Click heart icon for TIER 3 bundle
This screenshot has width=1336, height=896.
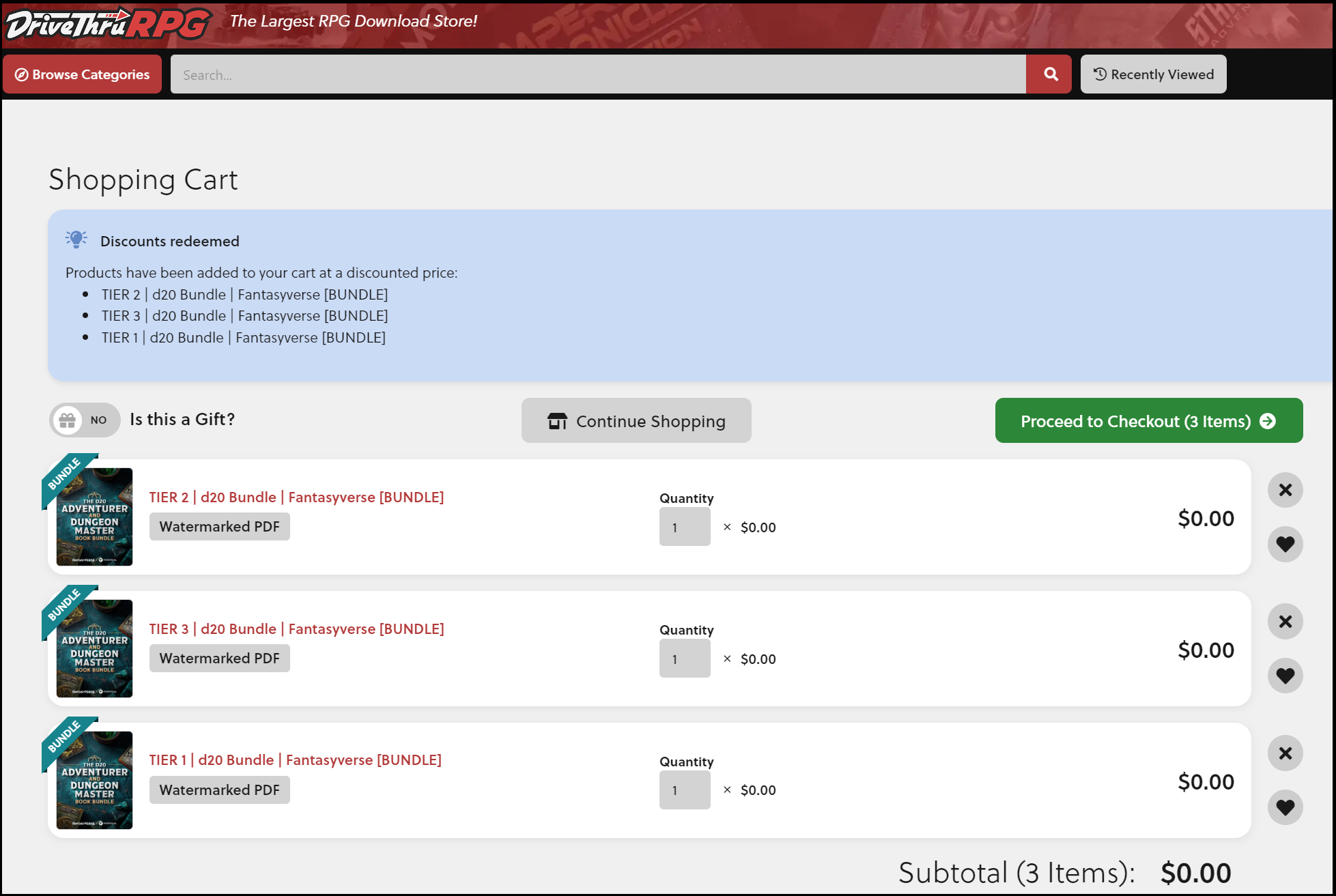(1285, 676)
